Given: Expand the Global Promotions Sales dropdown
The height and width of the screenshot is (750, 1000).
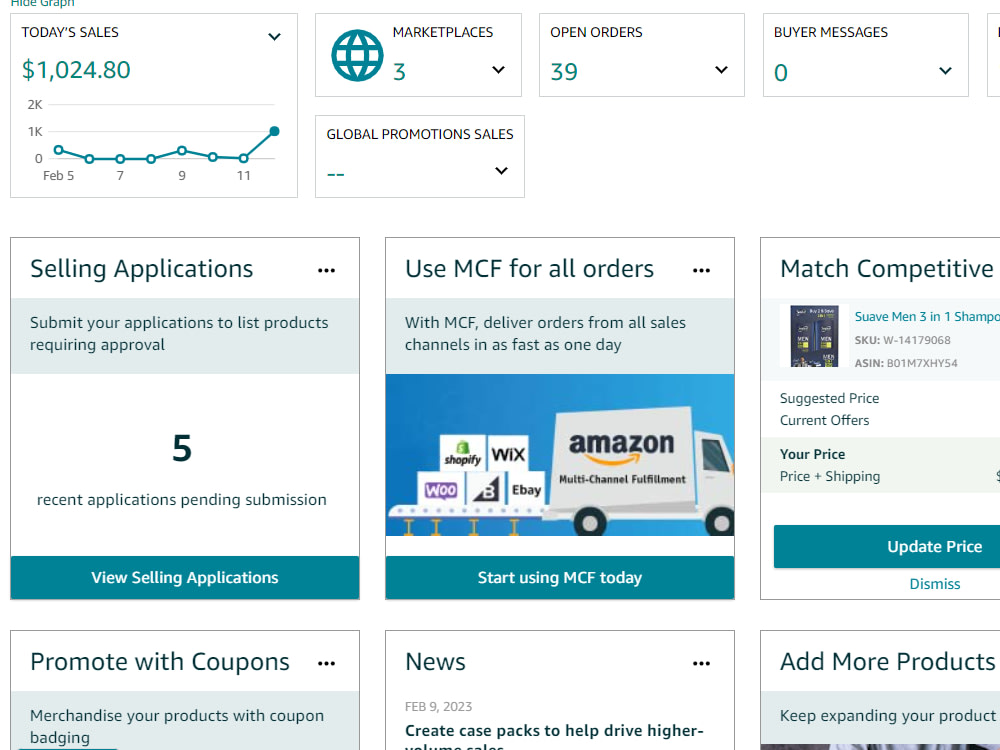Looking at the screenshot, I should (500, 170).
